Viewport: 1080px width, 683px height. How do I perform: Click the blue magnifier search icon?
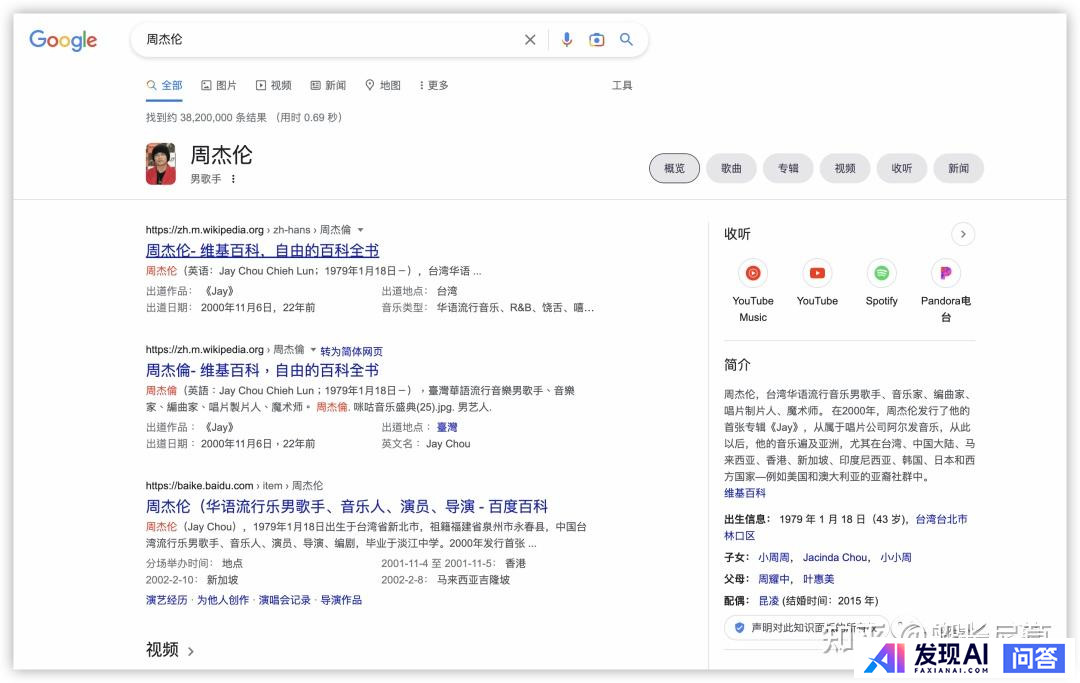(x=626, y=40)
